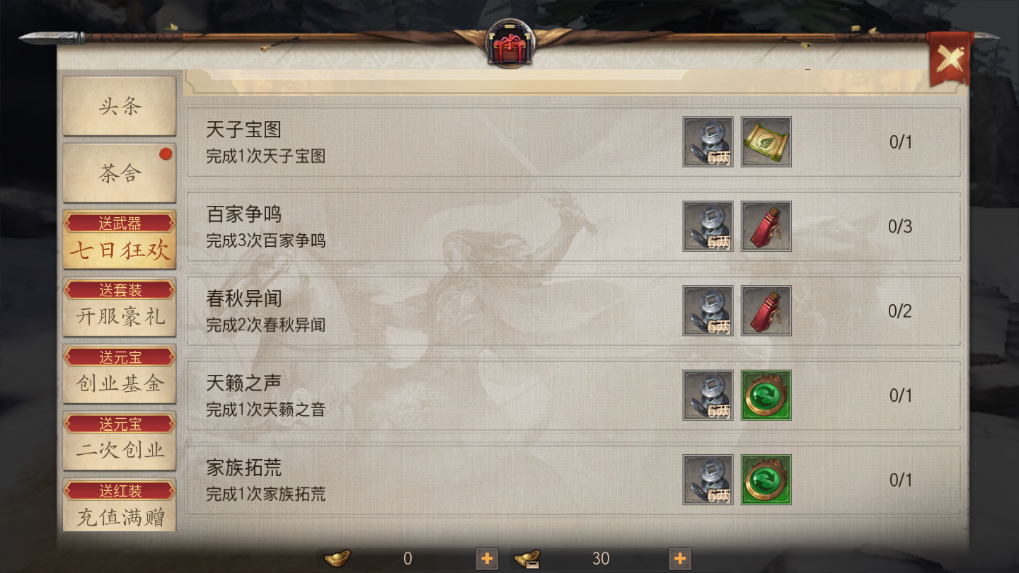Click the silver coin reward for 春秋异闻
This screenshot has width=1019, height=573.
pos(708,311)
